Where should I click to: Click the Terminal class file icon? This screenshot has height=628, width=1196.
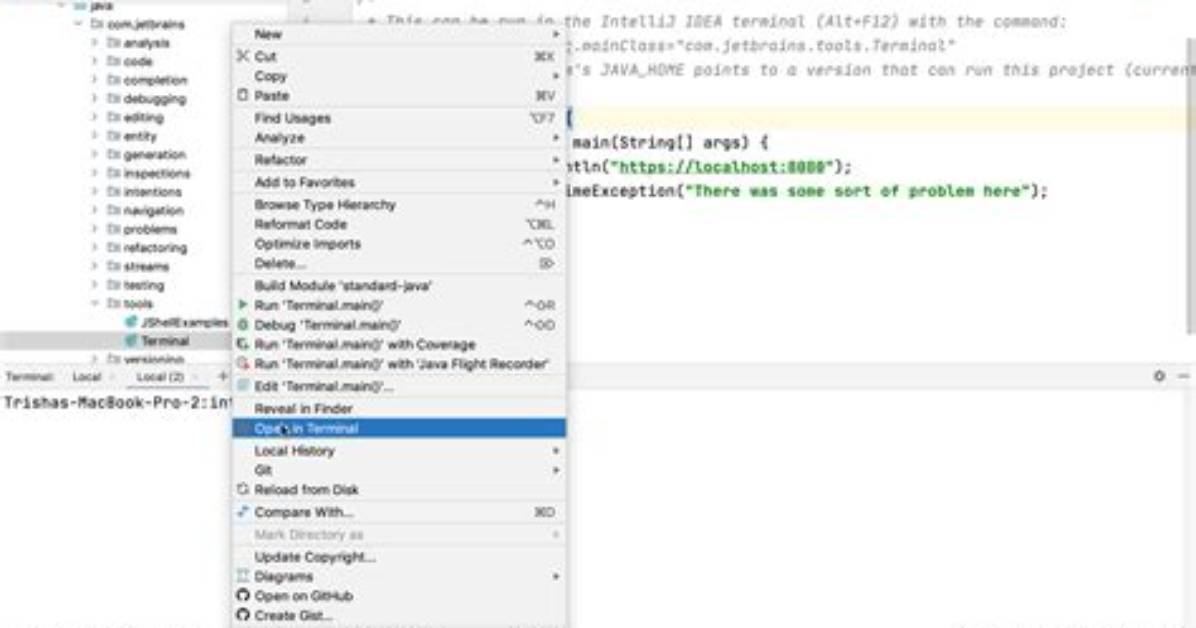click(x=130, y=340)
